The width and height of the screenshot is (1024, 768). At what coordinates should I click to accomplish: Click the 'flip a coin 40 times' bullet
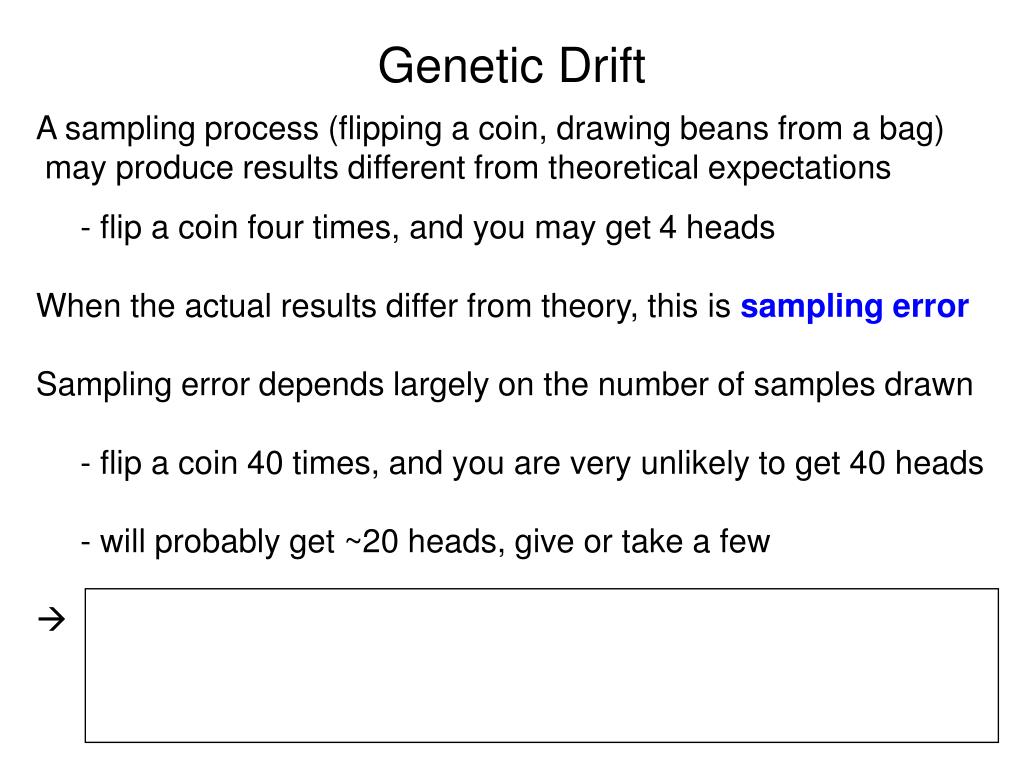point(532,463)
